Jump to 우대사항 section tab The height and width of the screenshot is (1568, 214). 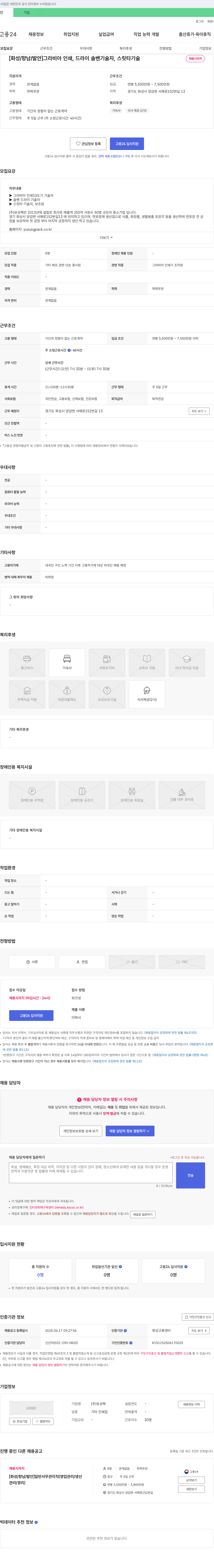[x=86, y=48]
